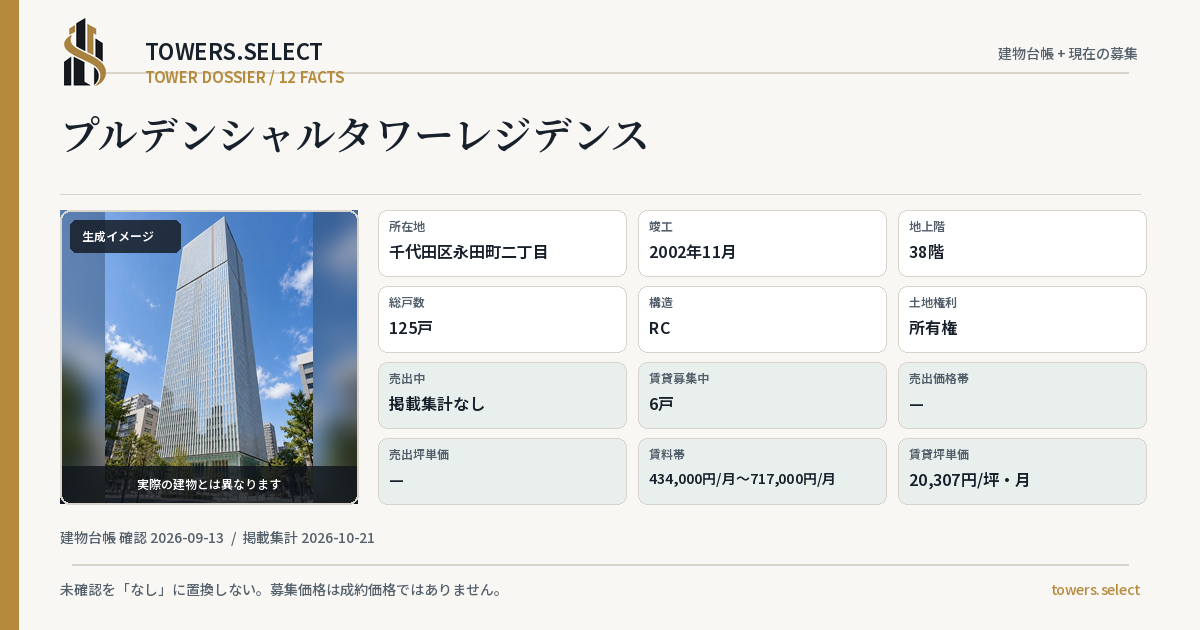Select the 売出坪単価 card
1200x630 pixels.
pos(502,471)
